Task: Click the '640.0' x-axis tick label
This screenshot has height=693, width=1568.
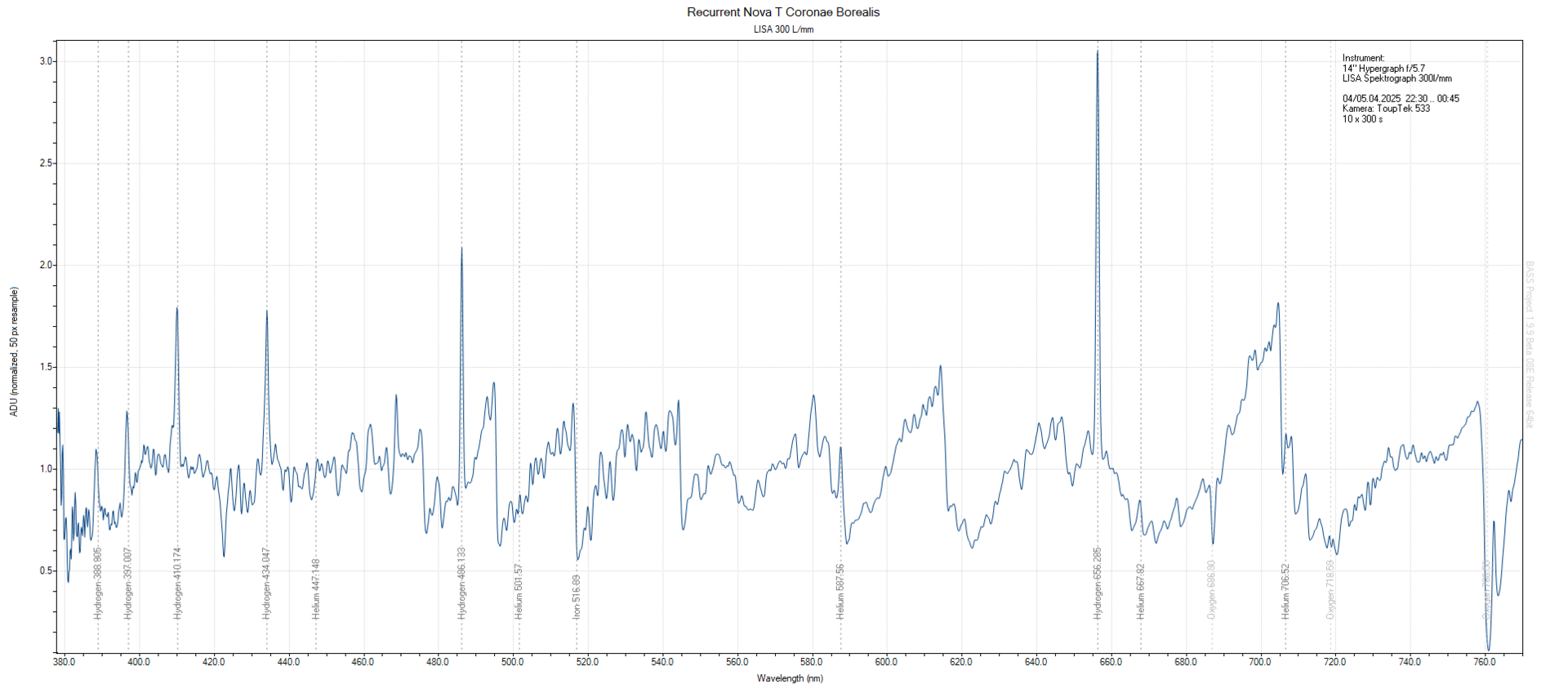Action: (1036, 662)
